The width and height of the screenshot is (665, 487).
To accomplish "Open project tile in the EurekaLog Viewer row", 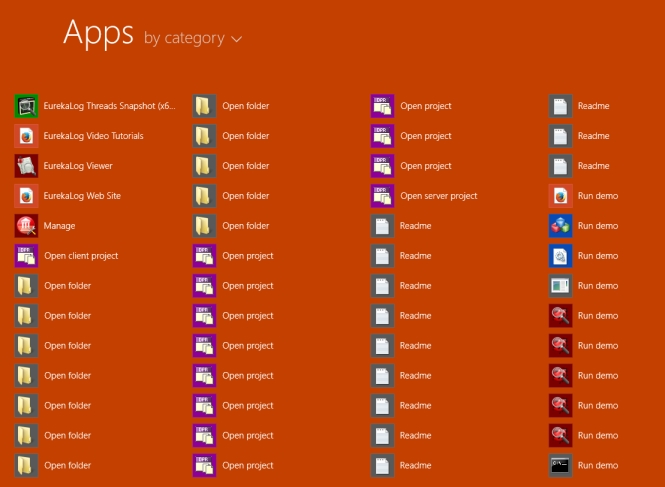I will 411,166.
